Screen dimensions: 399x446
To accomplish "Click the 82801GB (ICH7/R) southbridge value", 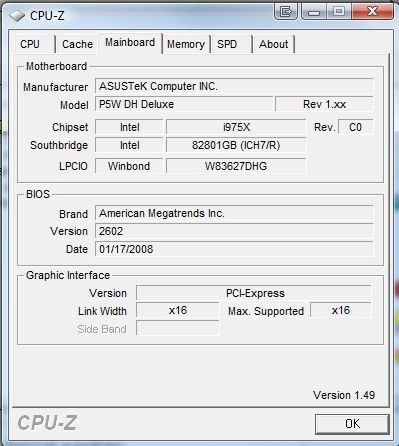I will pyautogui.click(x=236, y=145).
